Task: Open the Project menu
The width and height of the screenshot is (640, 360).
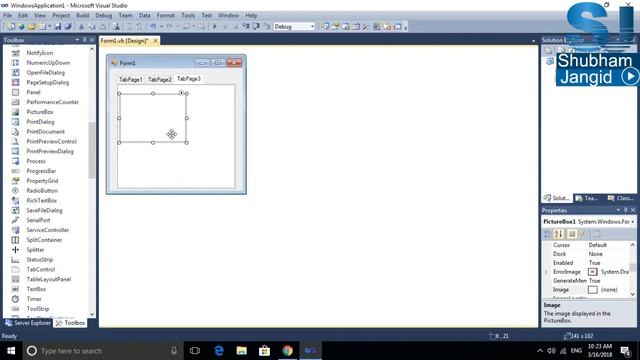Action: pos(61,15)
